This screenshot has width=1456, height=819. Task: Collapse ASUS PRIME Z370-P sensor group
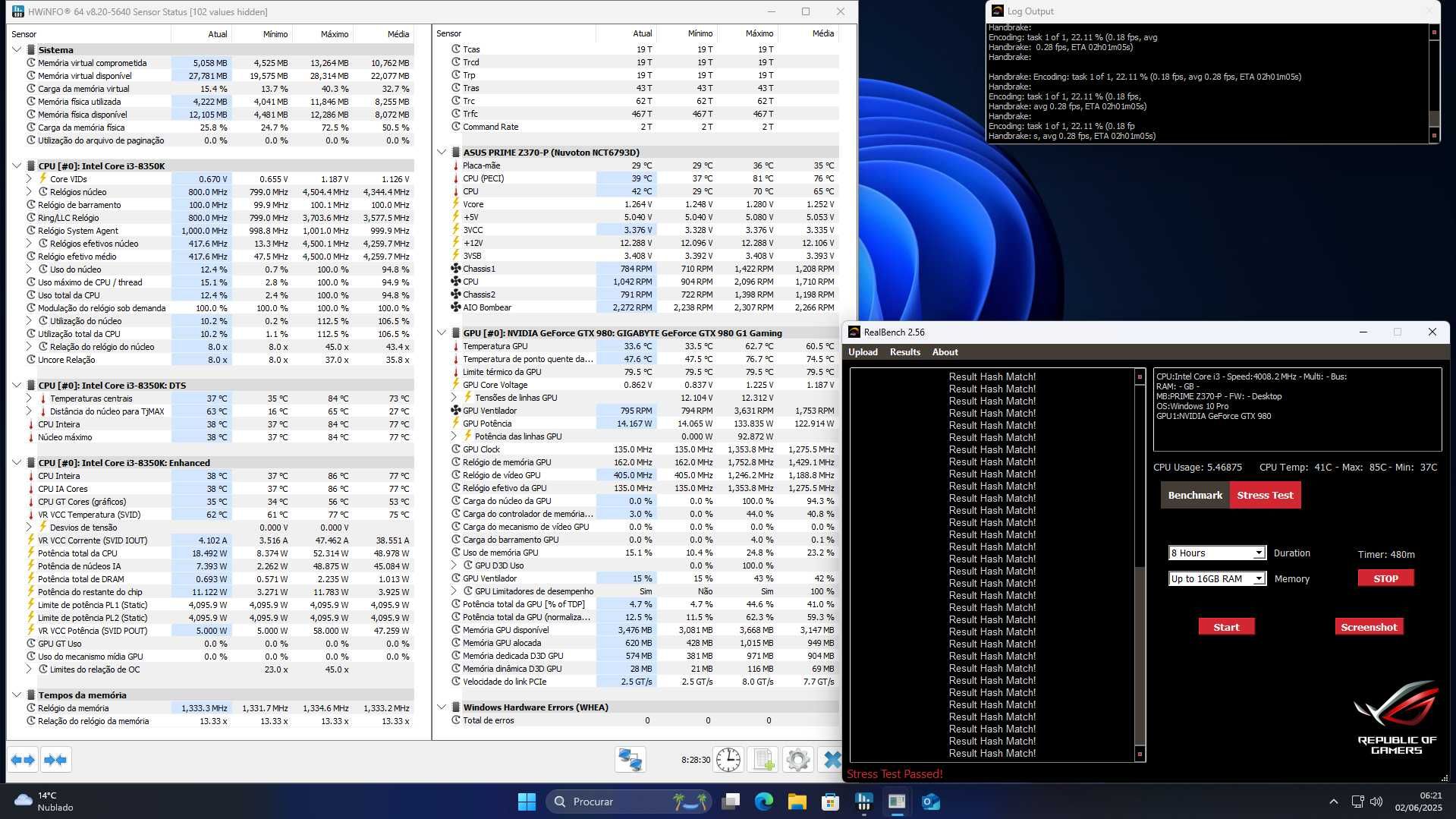point(442,152)
